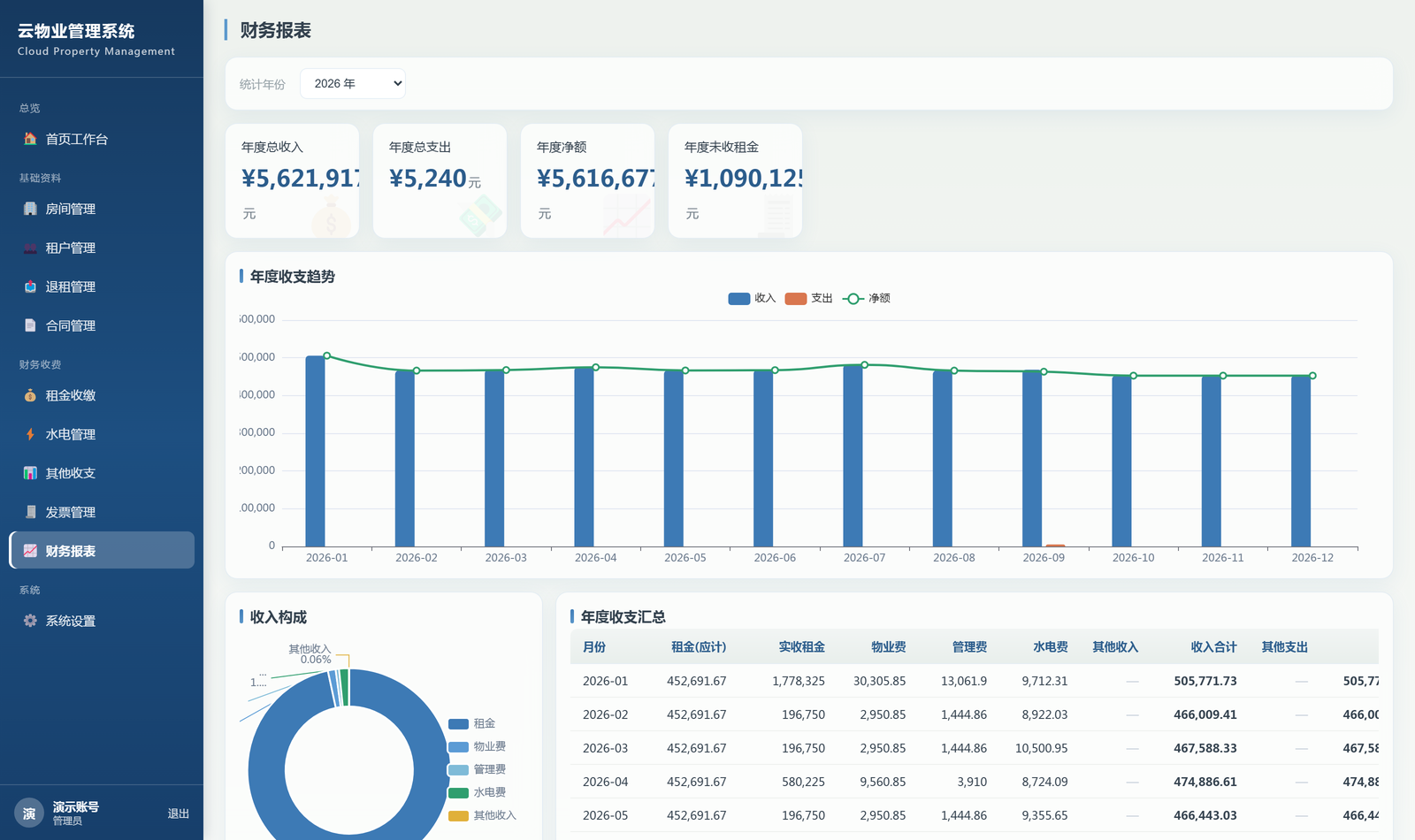Toggle 租金 in the pie chart legend
Viewport: 1415px width, 840px height.
(472, 723)
